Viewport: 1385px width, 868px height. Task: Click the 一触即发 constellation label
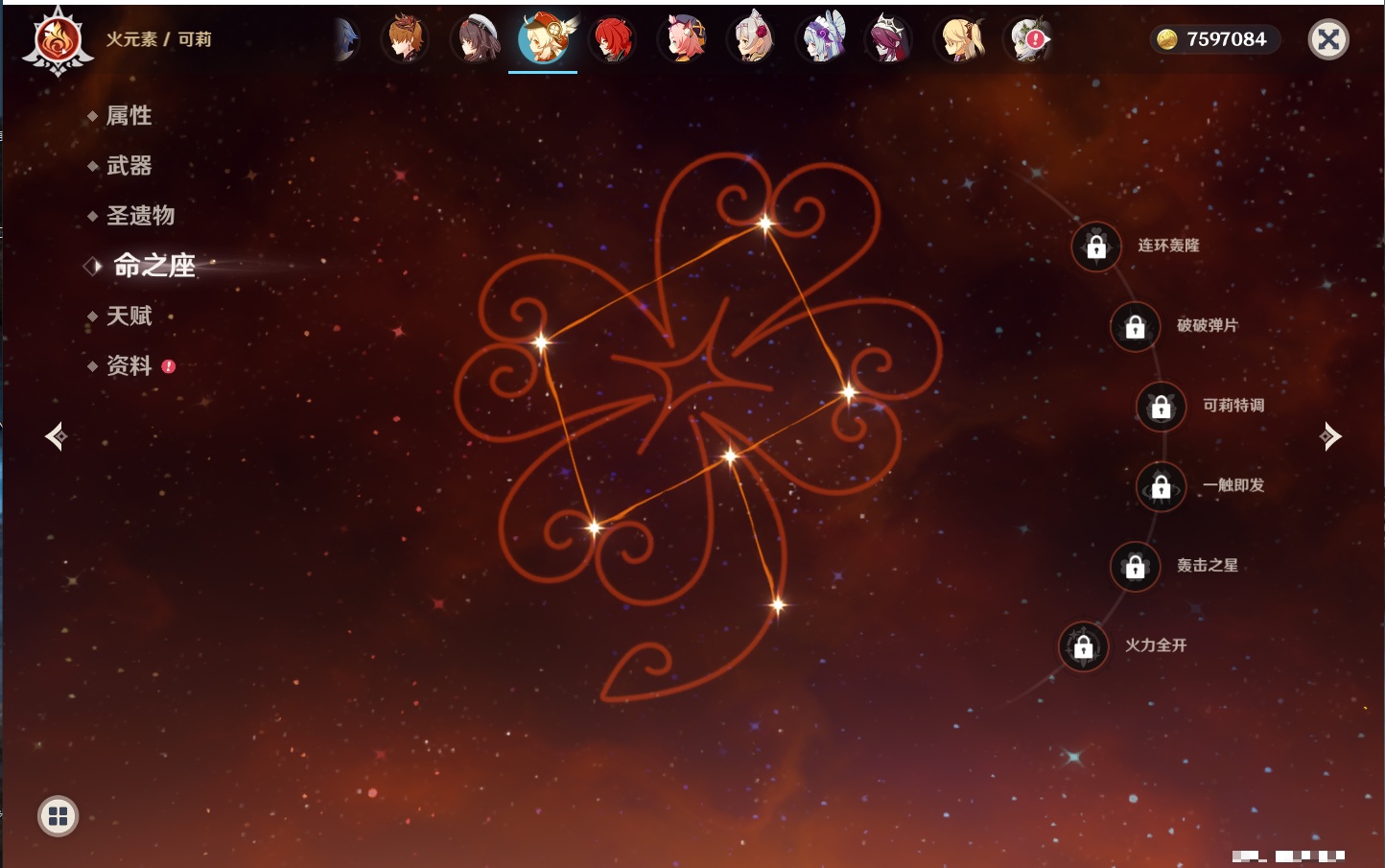pyautogui.click(x=1233, y=485)
